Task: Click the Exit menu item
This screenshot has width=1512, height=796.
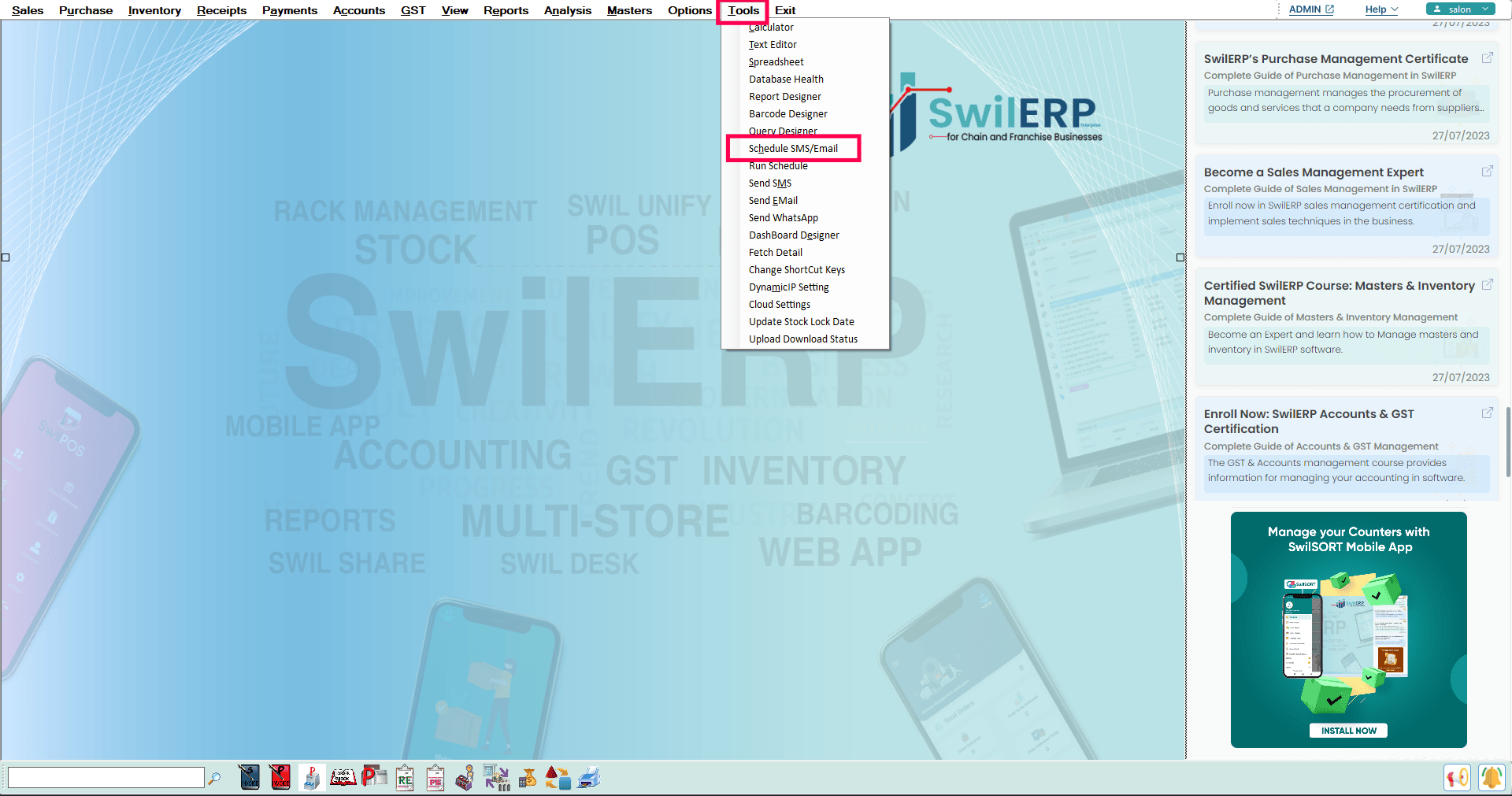Action: [785, 10]
